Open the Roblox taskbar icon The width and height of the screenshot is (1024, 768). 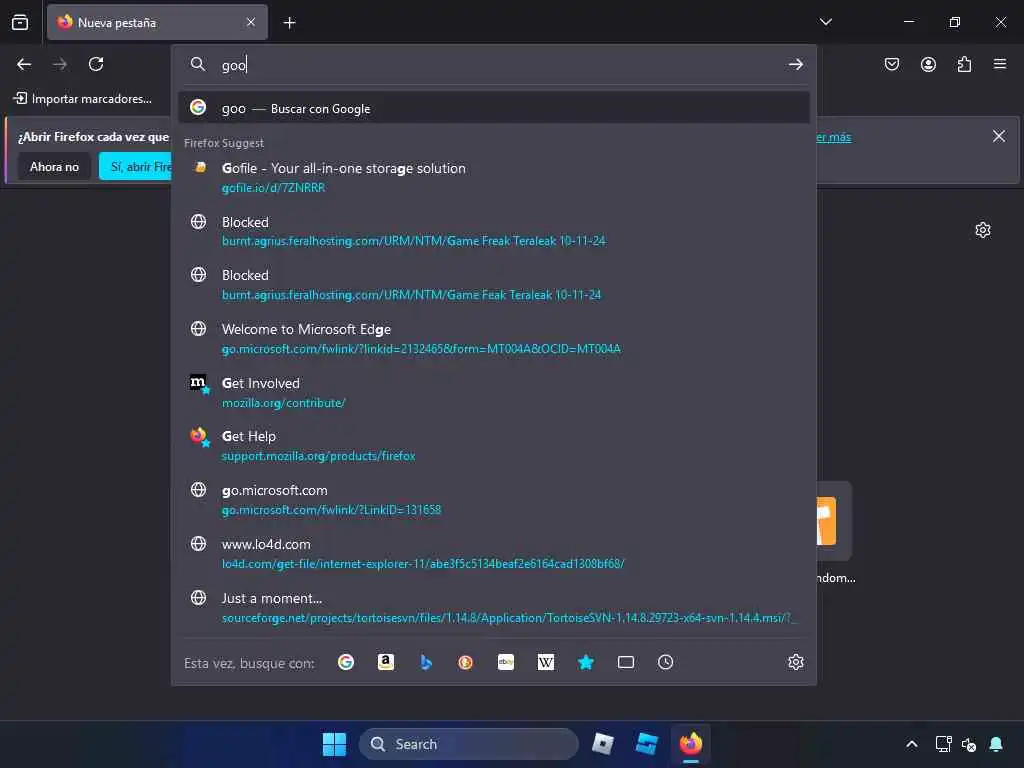click(x=602, y=744)
